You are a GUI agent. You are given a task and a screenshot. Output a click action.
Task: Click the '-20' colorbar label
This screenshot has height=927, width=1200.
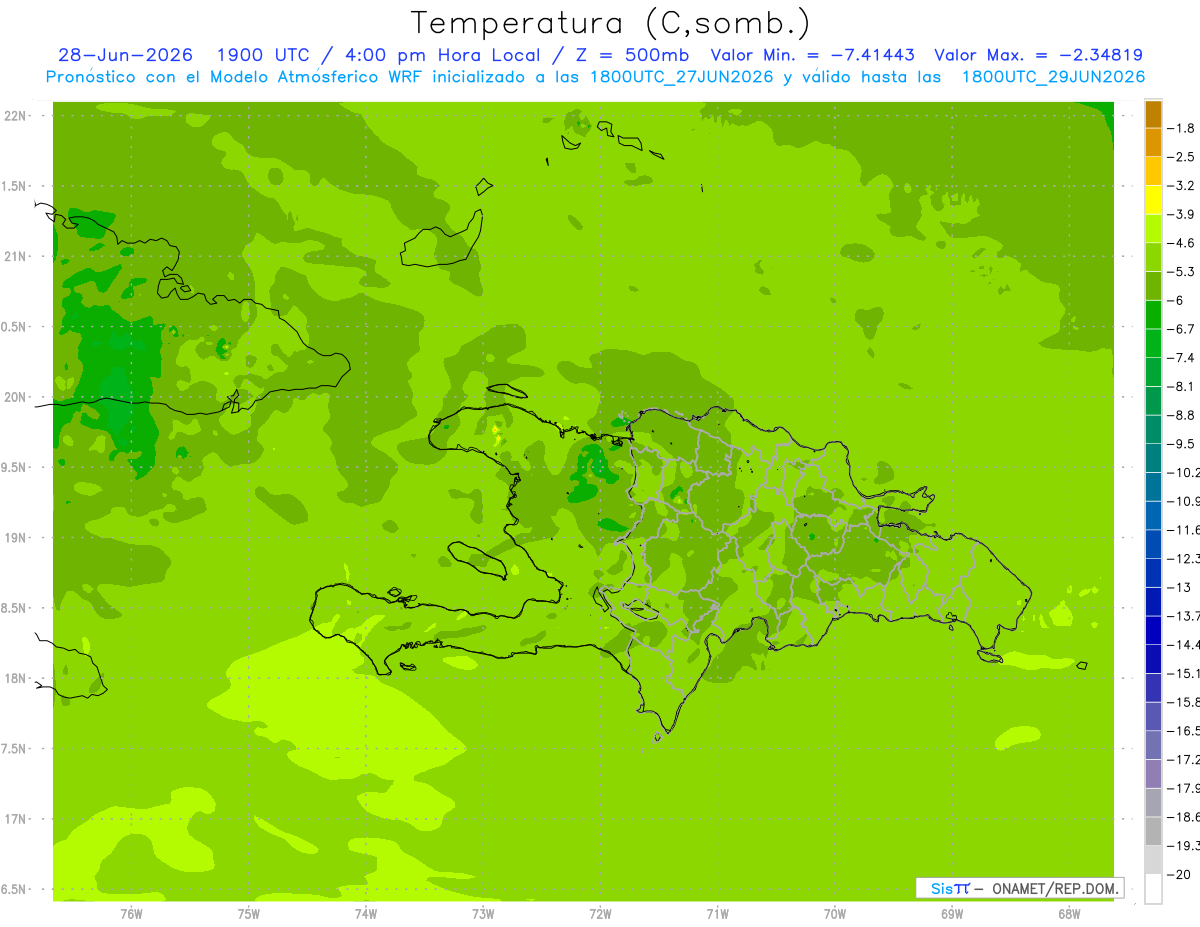(x=1179, y=874)
